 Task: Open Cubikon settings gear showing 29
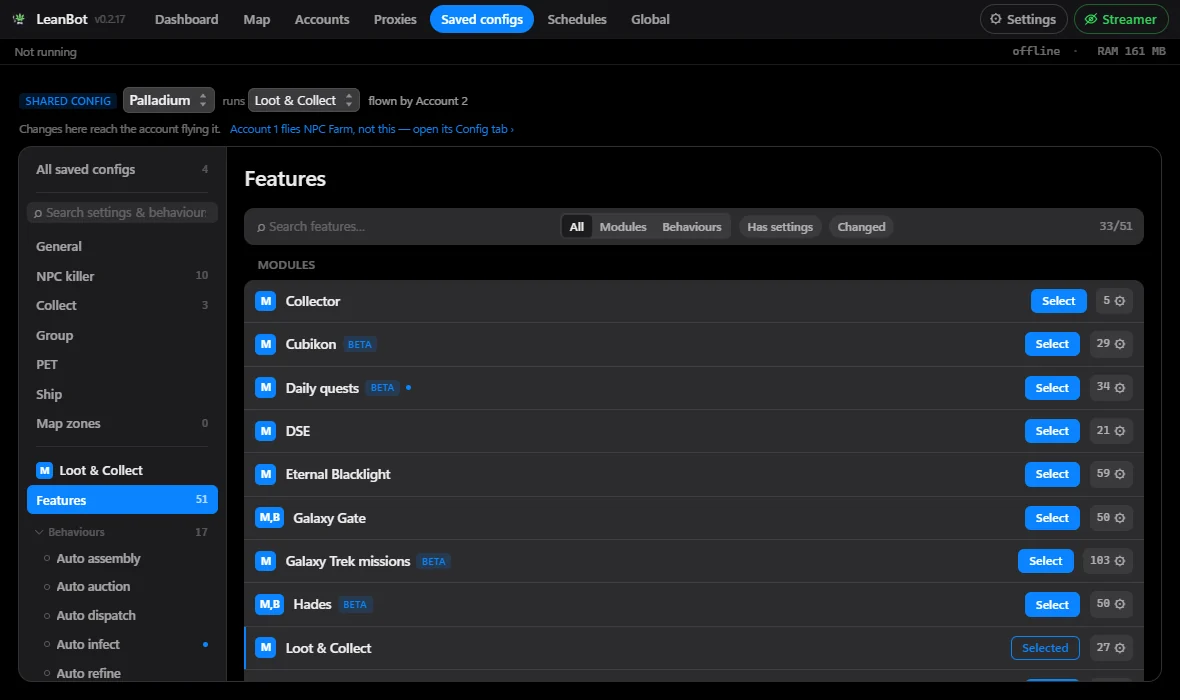[x=1111, y=344]
